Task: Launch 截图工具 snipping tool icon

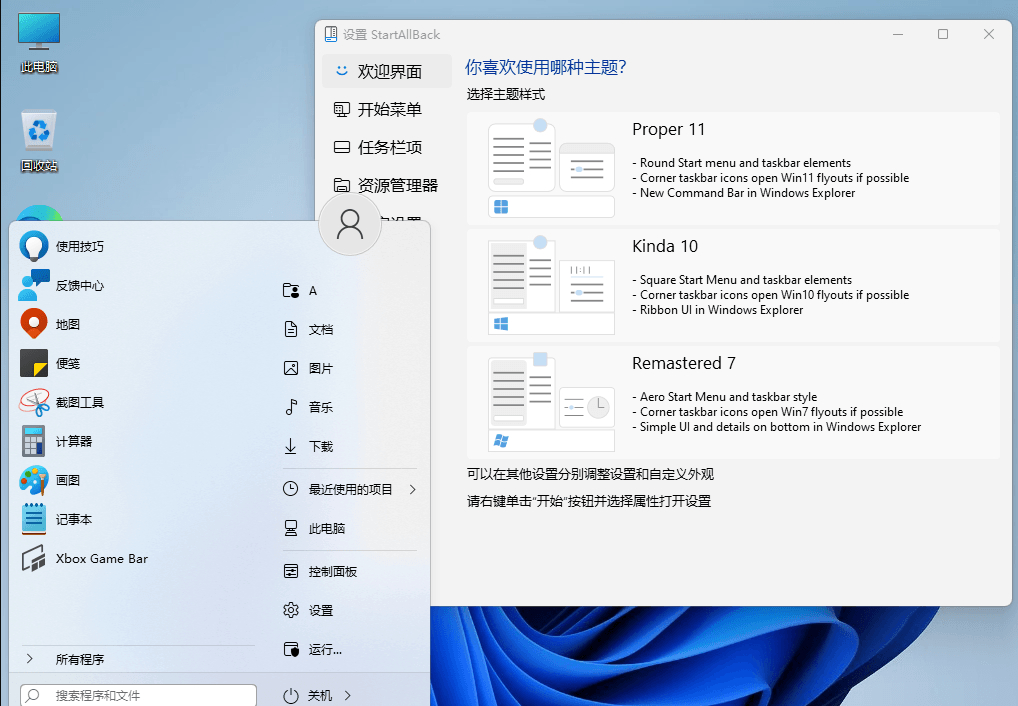Action: coord(34,402)
